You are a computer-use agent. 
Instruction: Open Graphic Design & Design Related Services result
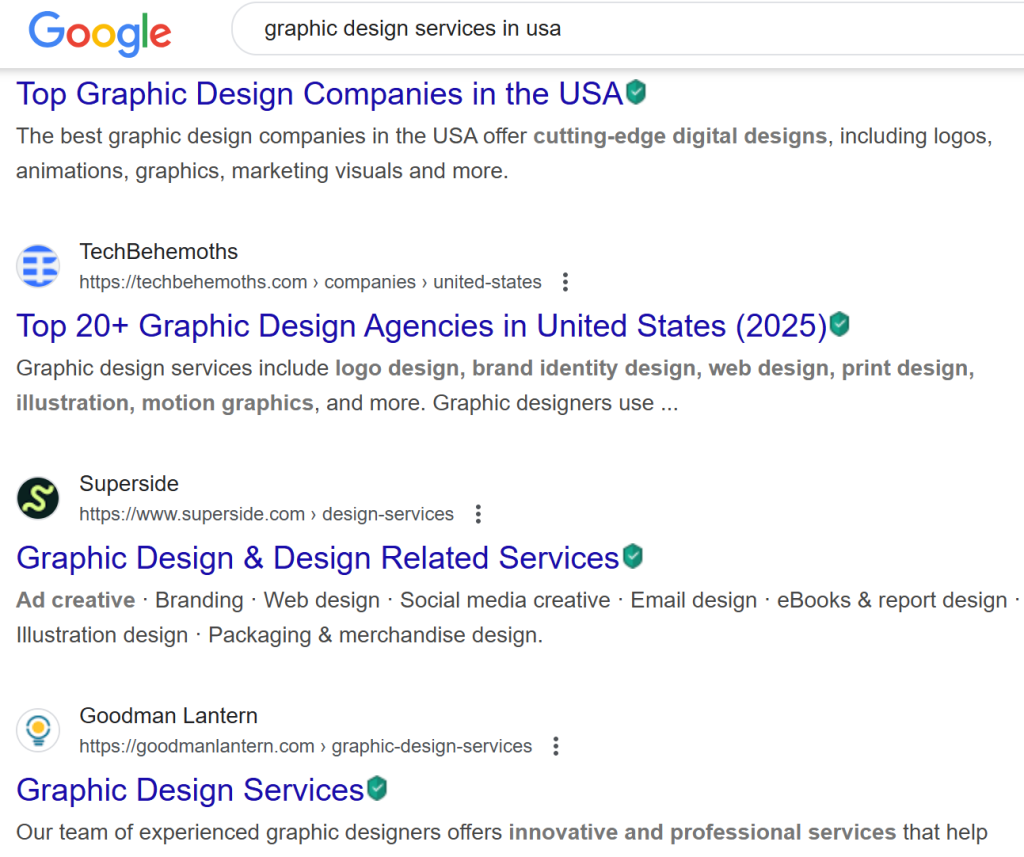(x=318, y=558)
